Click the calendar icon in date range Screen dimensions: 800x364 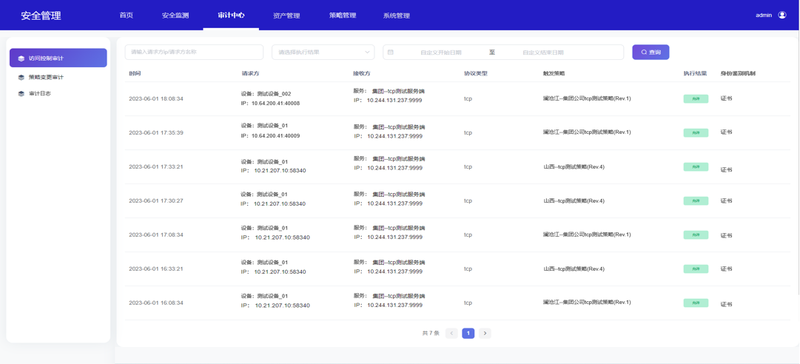pos(391,52)
